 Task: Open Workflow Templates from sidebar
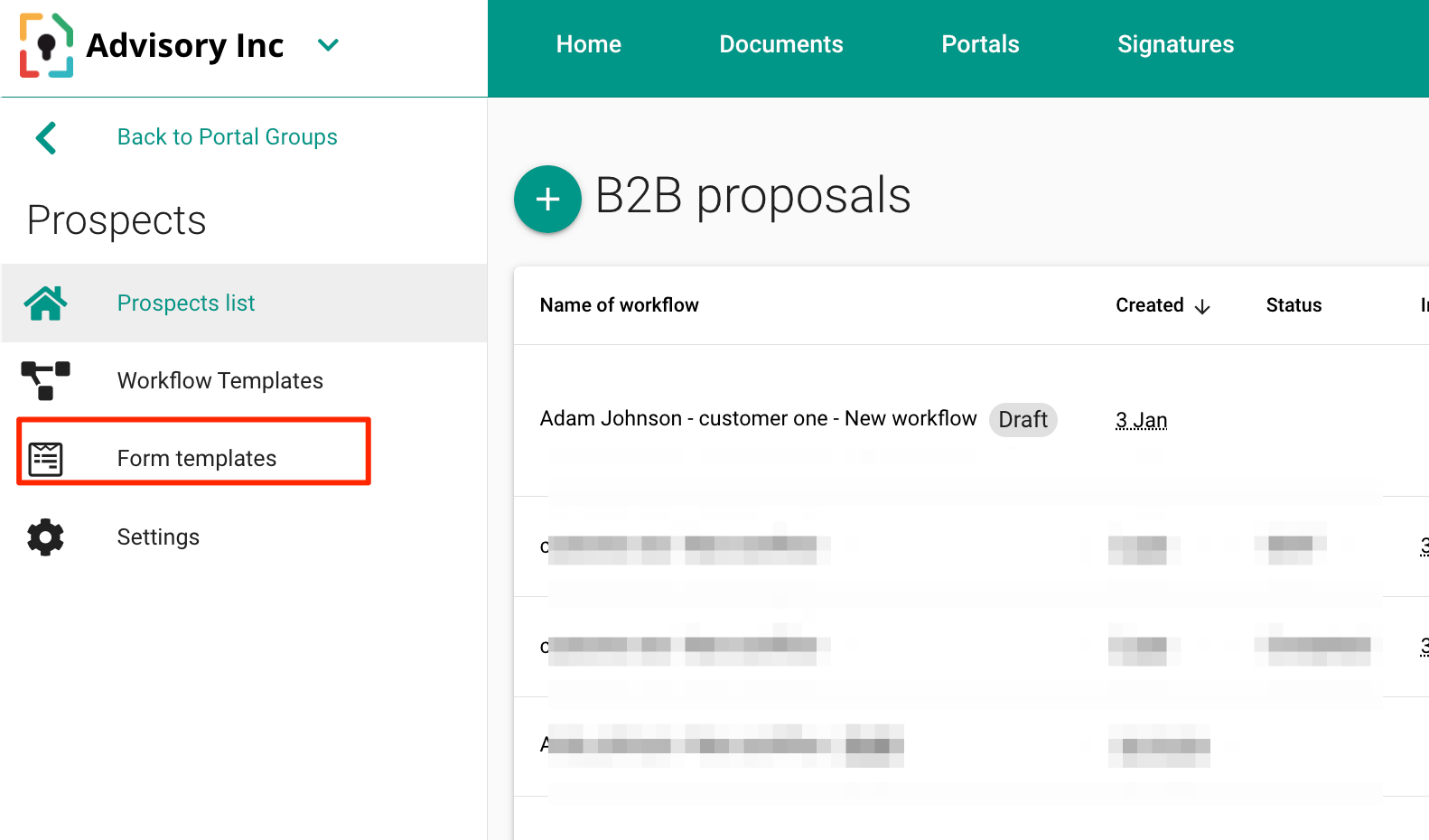pyautogui.click(x=219, y=381)
